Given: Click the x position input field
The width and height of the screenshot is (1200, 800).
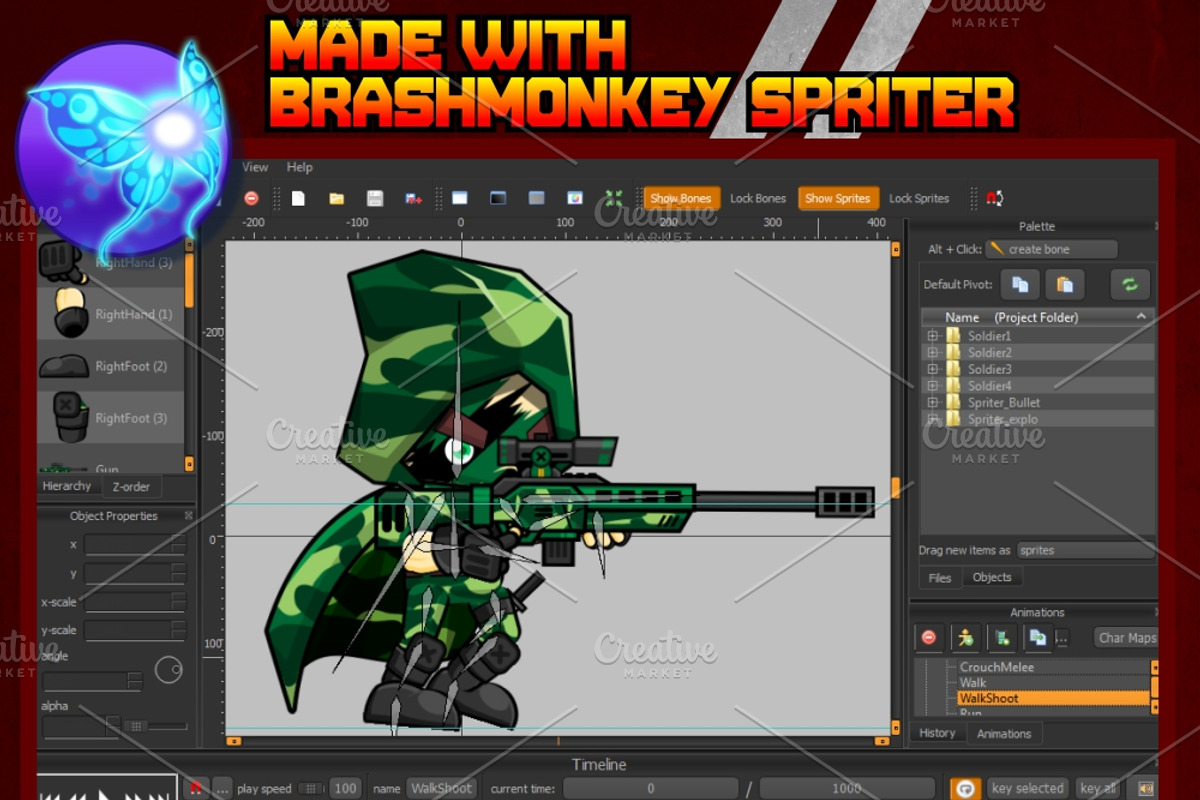Looking at the screenshot, I should [x=135, y=545].
